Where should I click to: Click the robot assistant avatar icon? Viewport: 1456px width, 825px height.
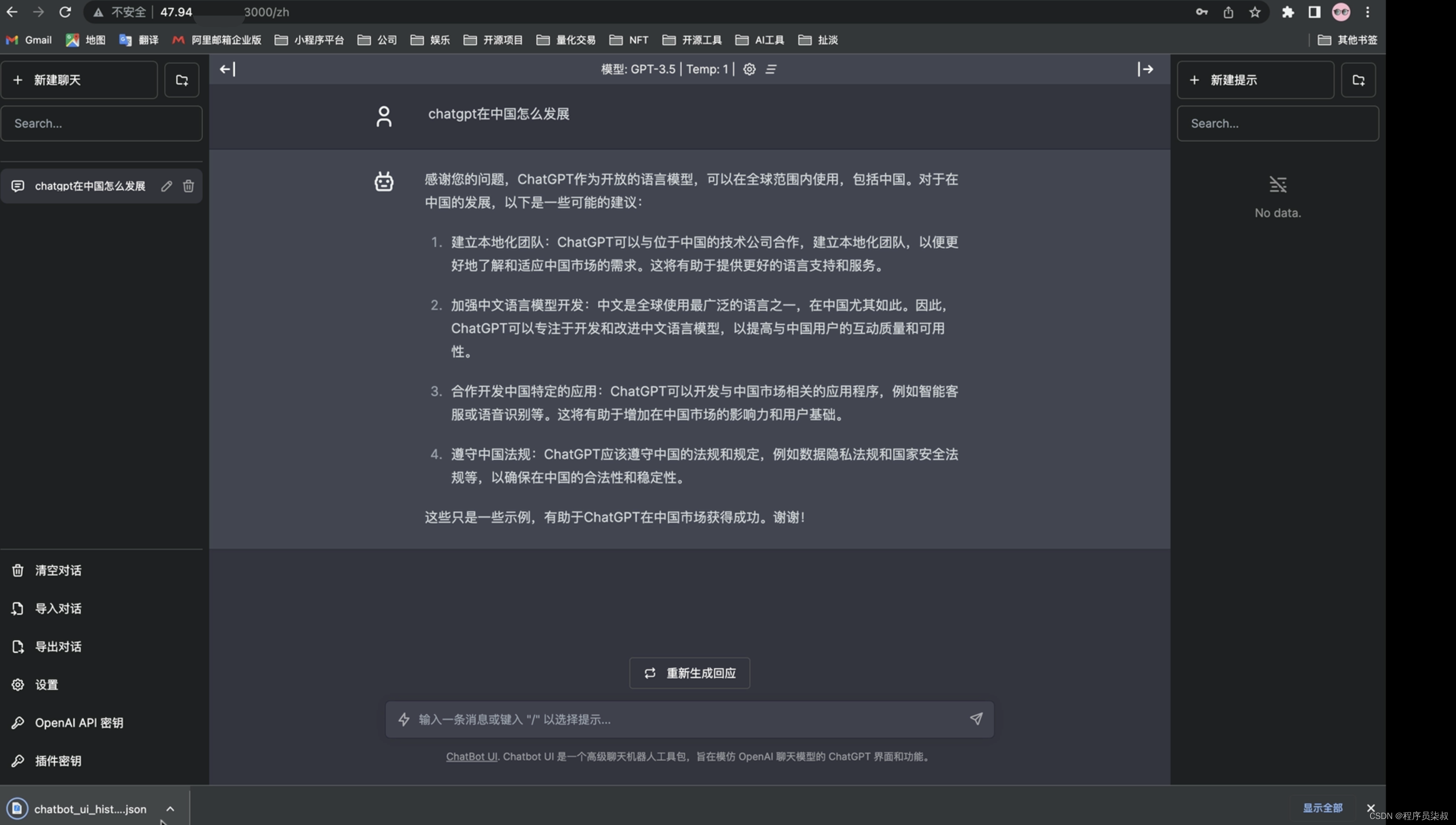[x=384, y=181]
